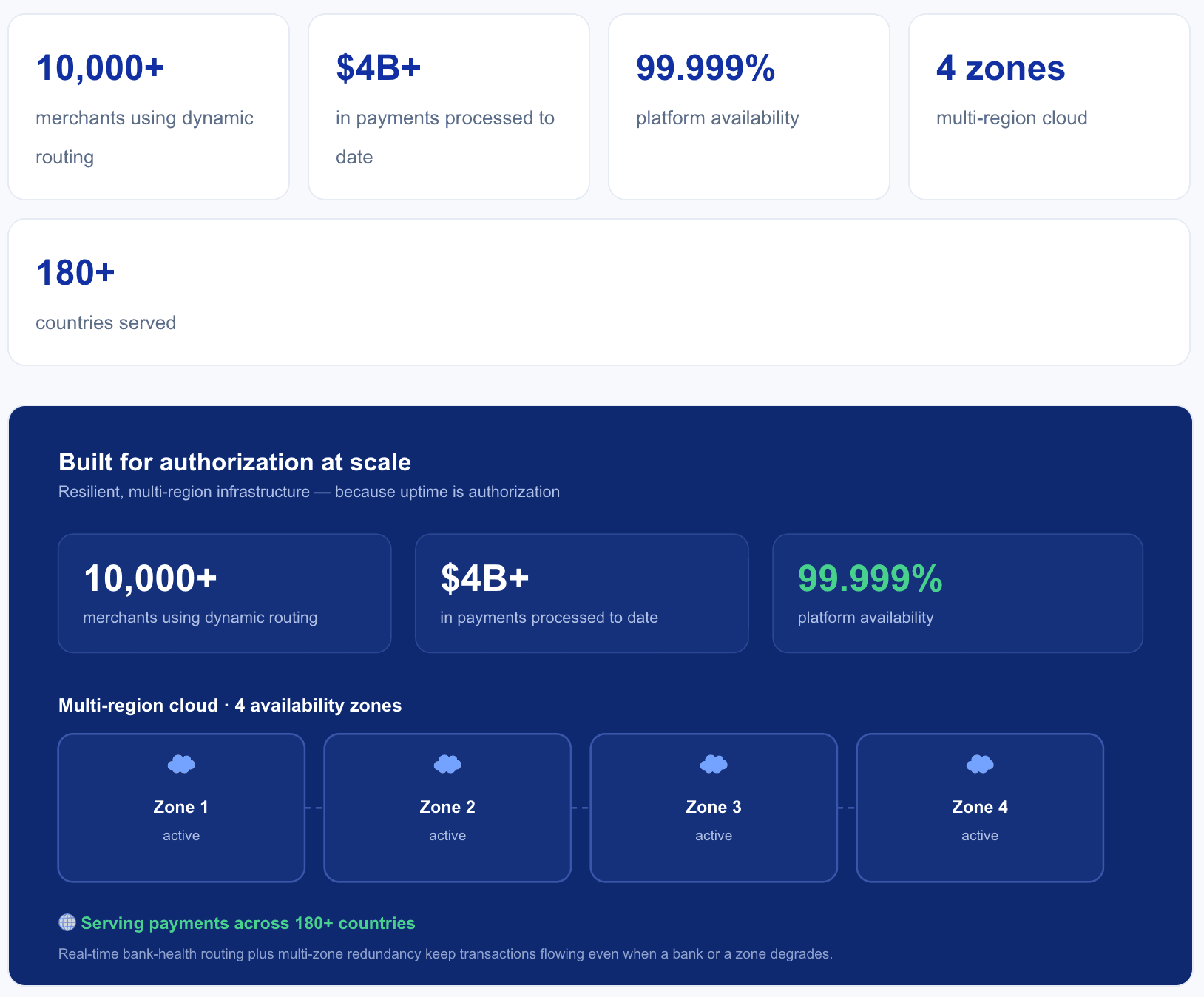Click the Zone 3 label
This screenshot has width=1204, height=997.
[x=714, y=807]
